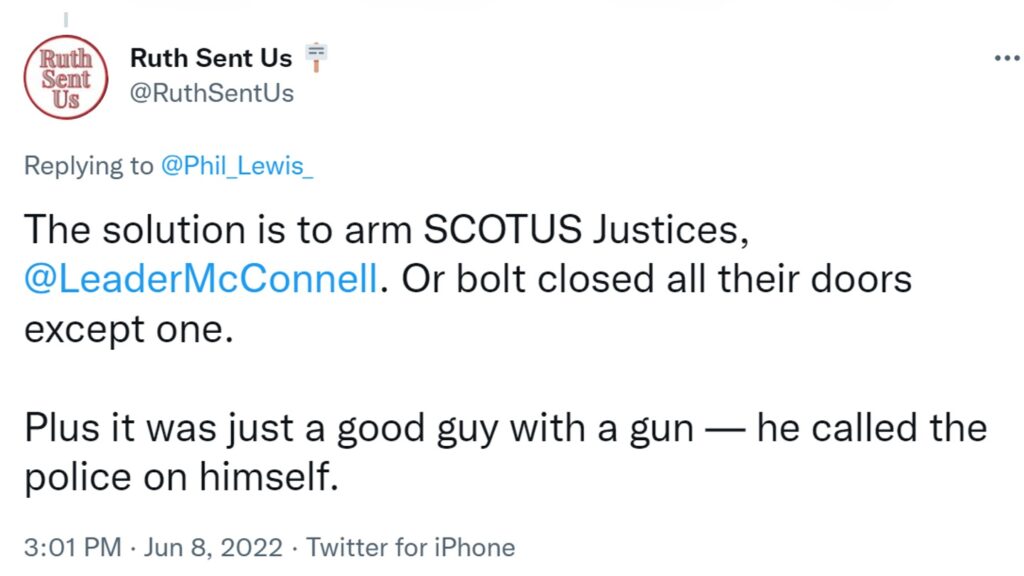Click the 'Plus it was just a good guy' line
Viewport: 1024px width, 576px height.
[x=359, y=429]
